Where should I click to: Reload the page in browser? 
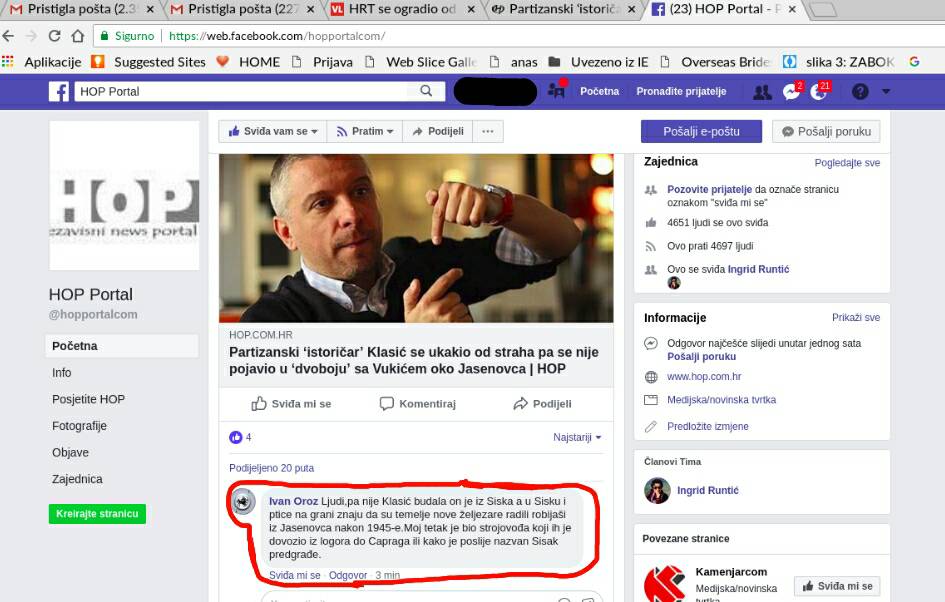52,36
